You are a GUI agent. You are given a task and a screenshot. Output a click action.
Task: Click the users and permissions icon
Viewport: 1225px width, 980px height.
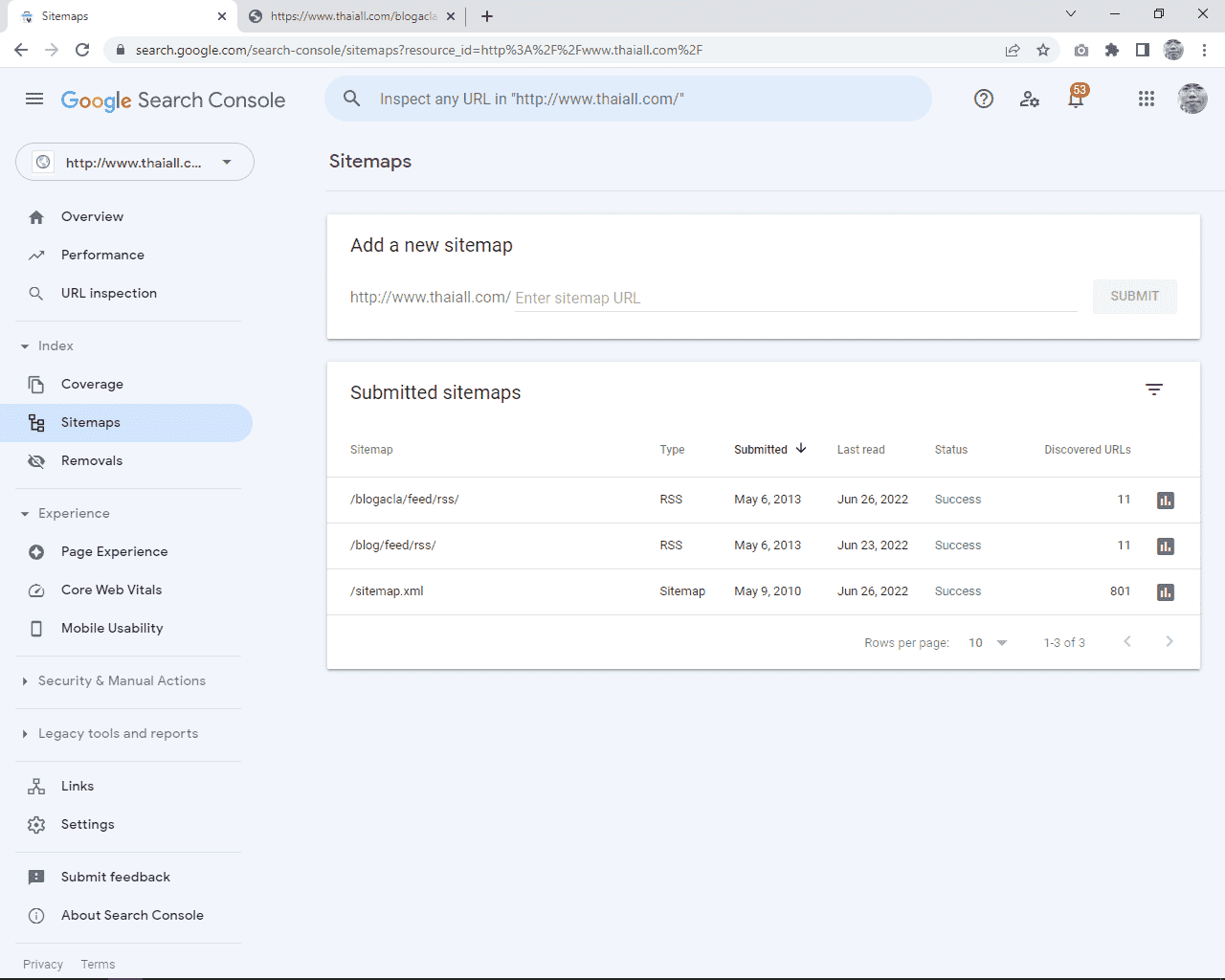[1029, 99]
